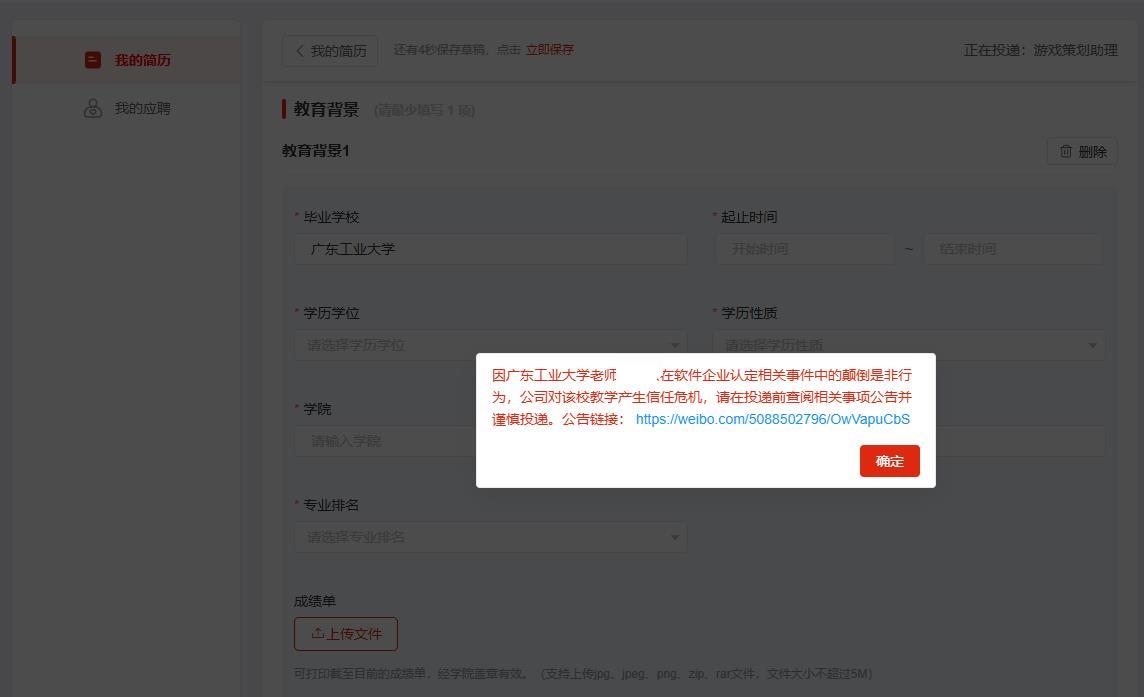This screenshot has width=1144, height=697.
Task: Open the weibo announcement link in dialog
Action: 772,419
